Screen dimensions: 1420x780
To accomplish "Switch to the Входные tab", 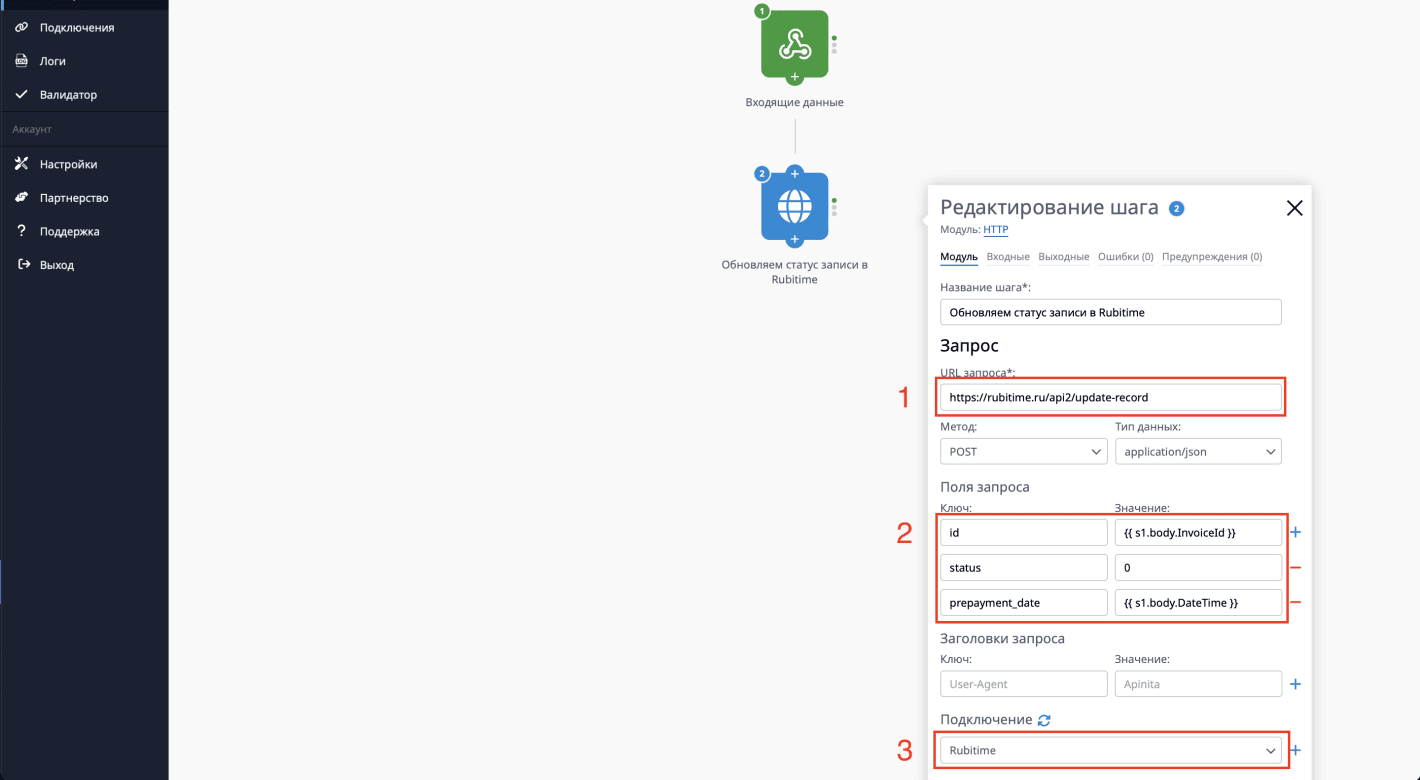I will [x=1008, y=256].
